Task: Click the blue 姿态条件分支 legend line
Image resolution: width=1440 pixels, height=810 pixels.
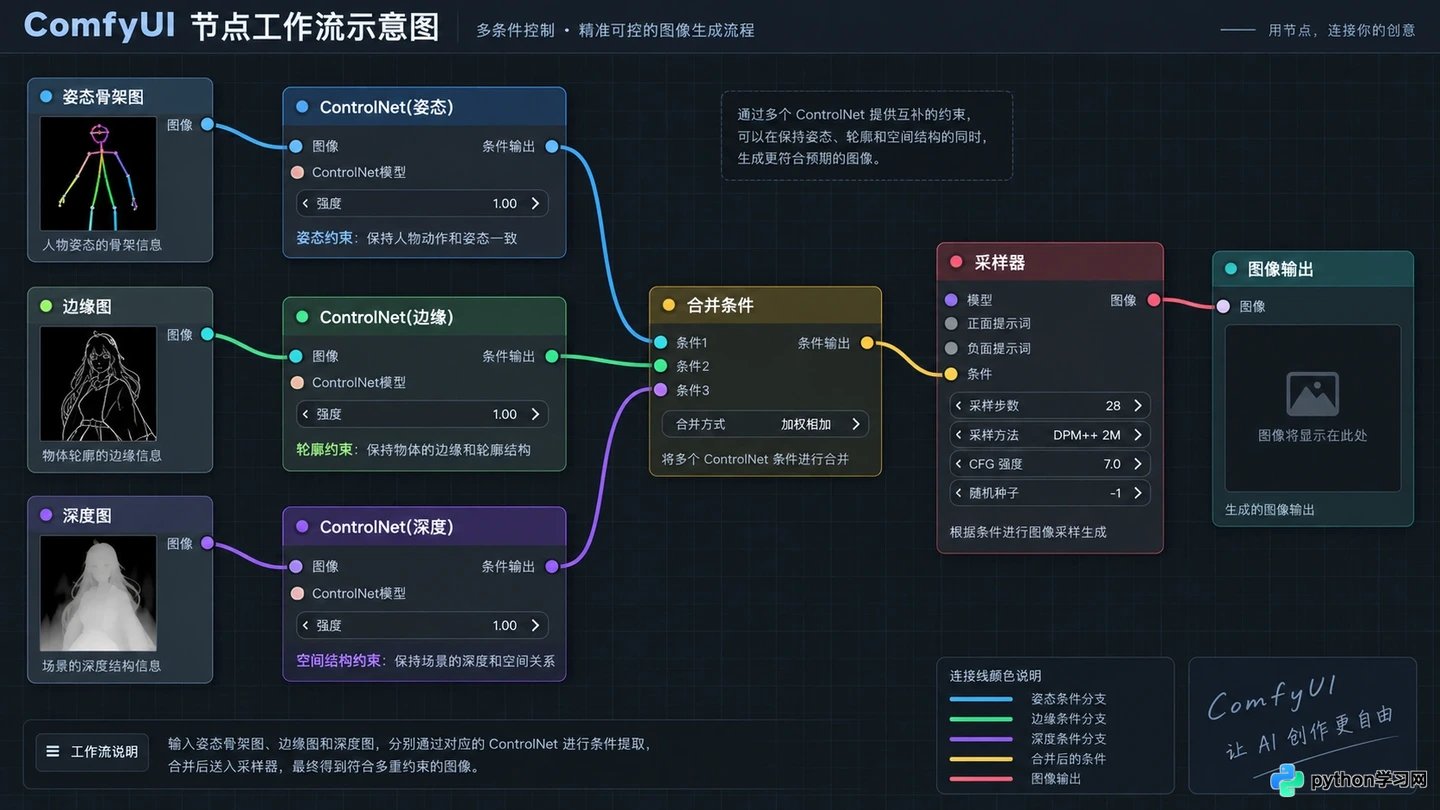Action: tap(981, 699)
